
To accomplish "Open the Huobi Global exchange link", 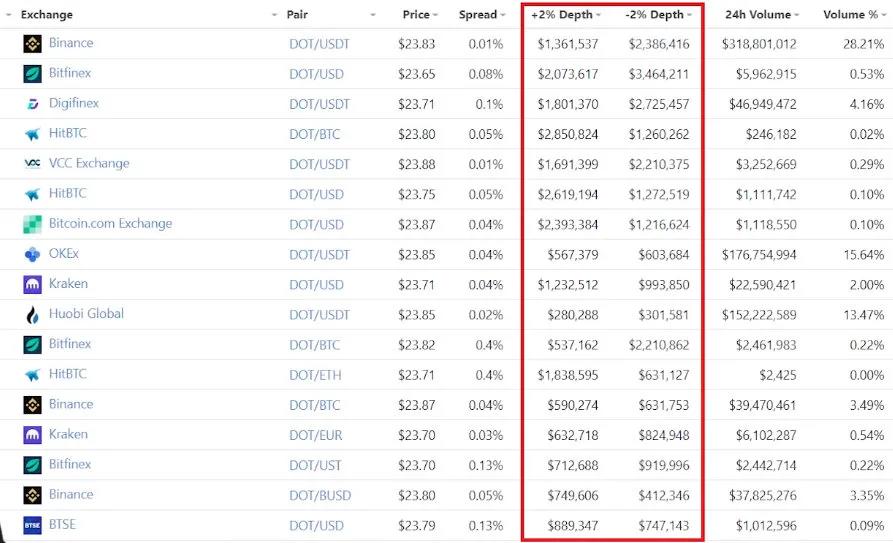I will point(86,314).
